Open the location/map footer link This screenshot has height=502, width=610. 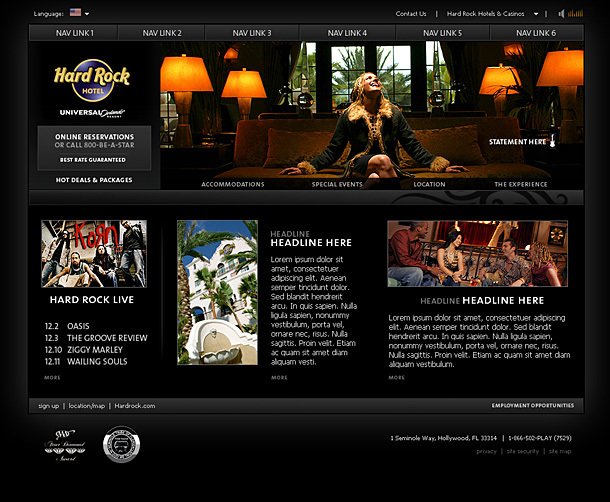click(87, 406)
